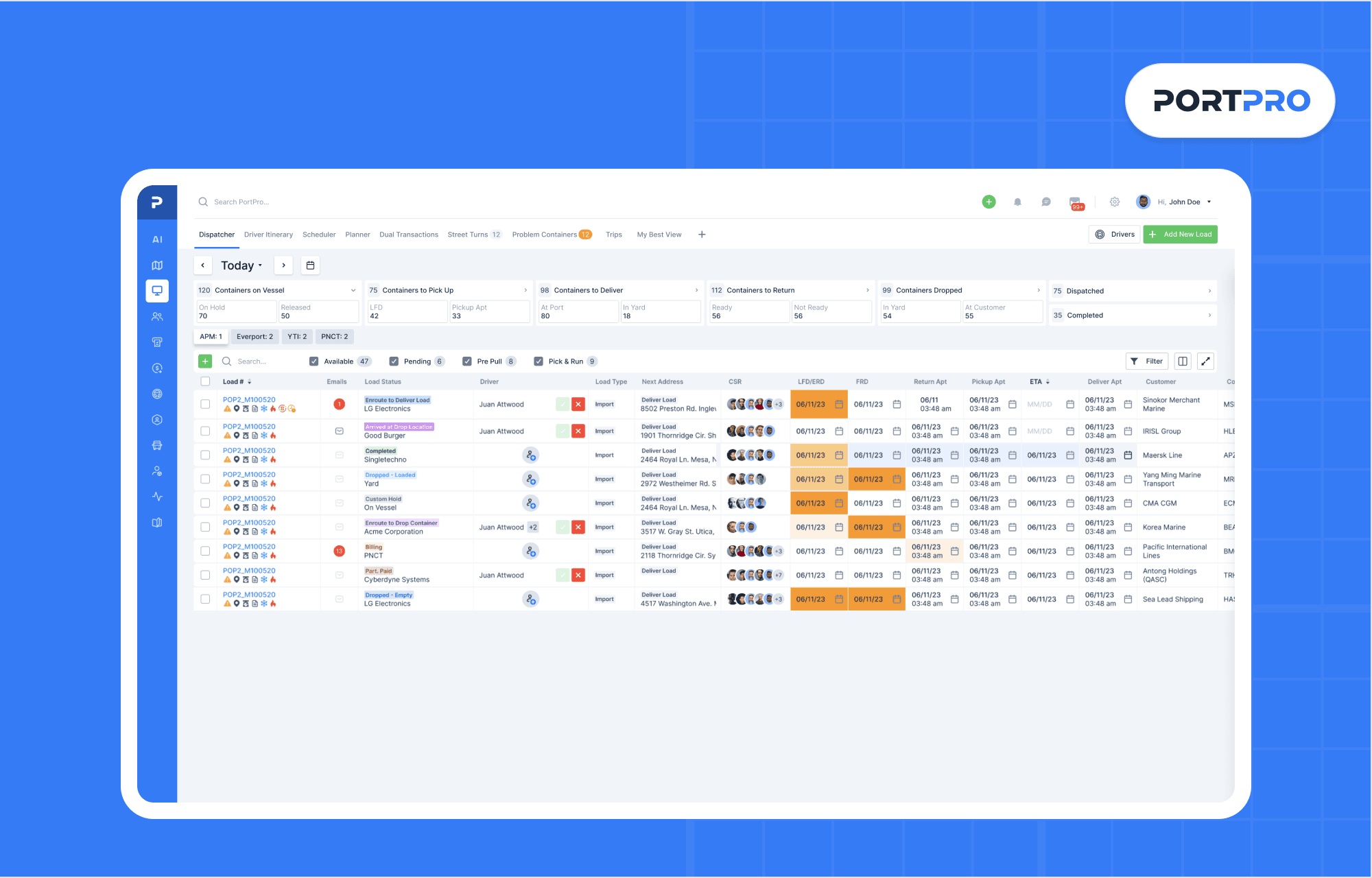Click the Search PortPro field
This screenshot has width=1372, height=878.
(241, 202)
